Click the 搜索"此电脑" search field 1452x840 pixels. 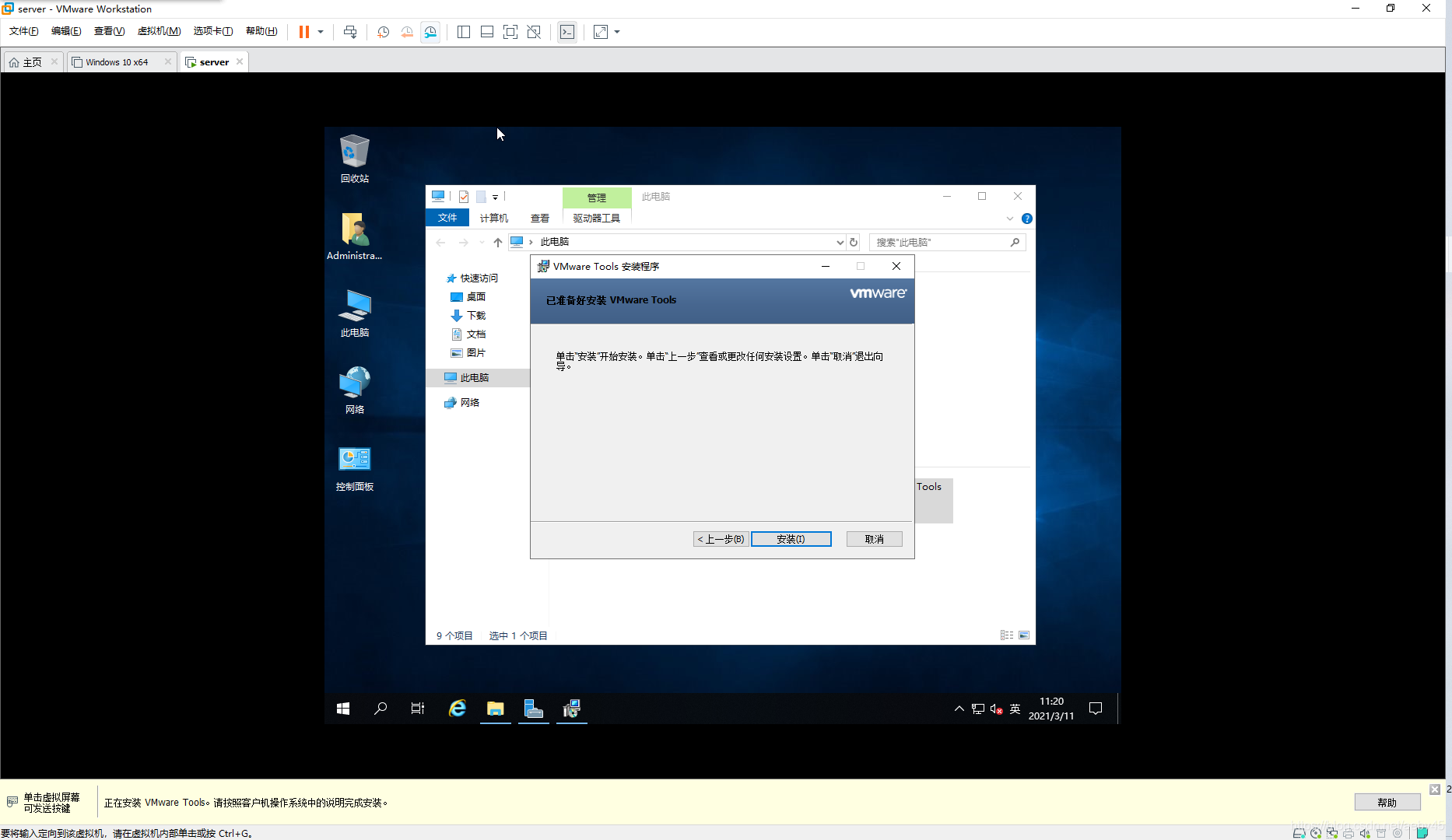click(947, 243)
